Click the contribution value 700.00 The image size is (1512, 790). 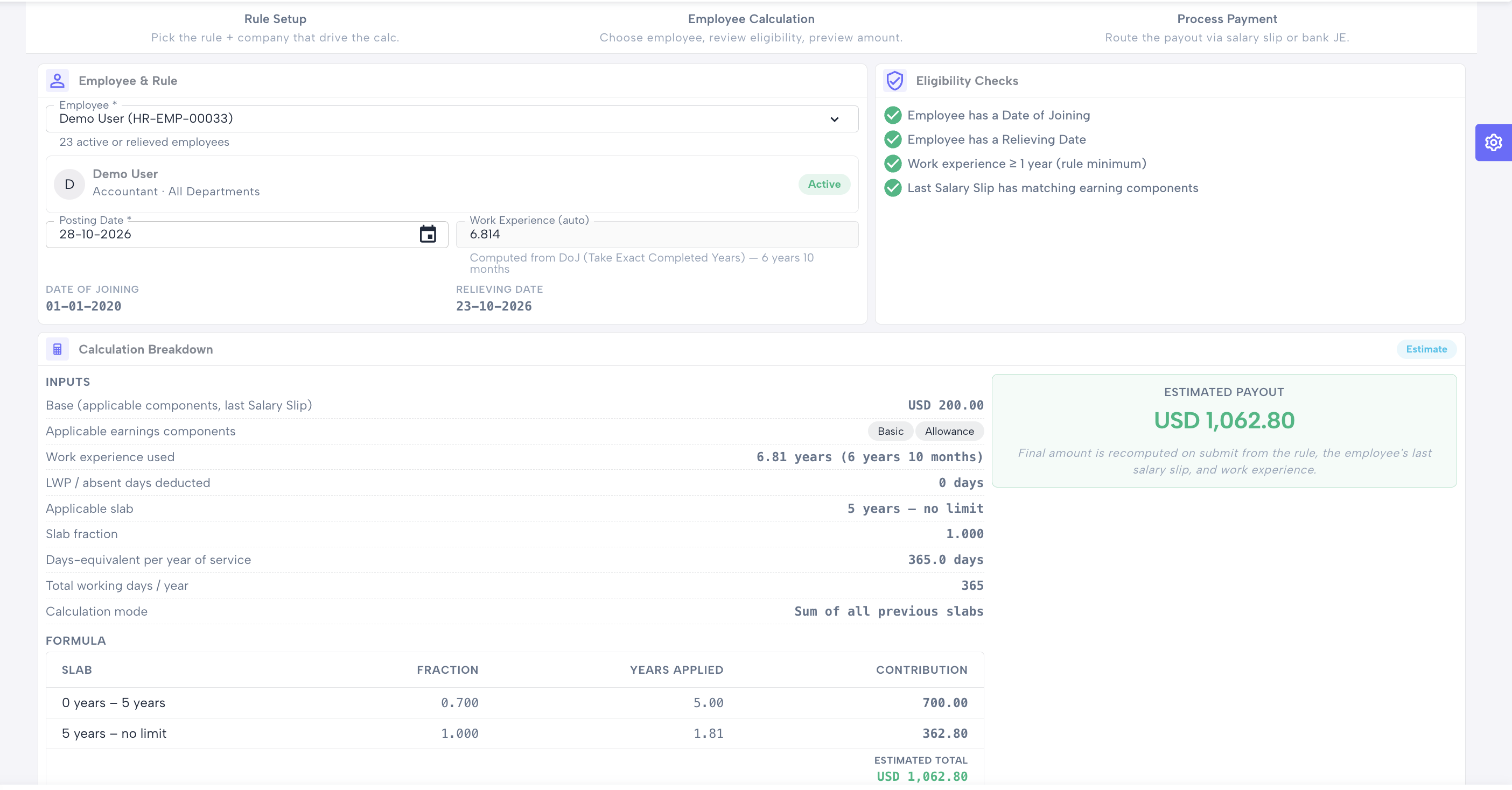point(944,703)
